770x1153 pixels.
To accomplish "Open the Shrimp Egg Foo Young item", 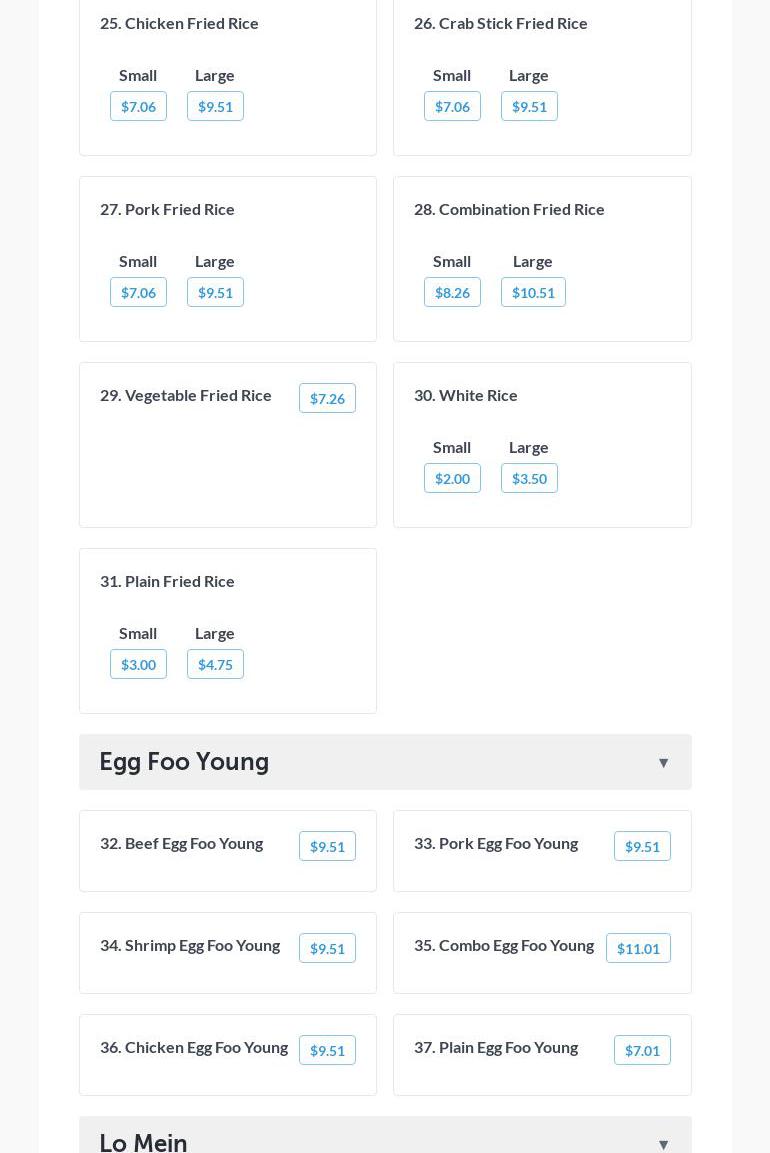I will point(190,945).
